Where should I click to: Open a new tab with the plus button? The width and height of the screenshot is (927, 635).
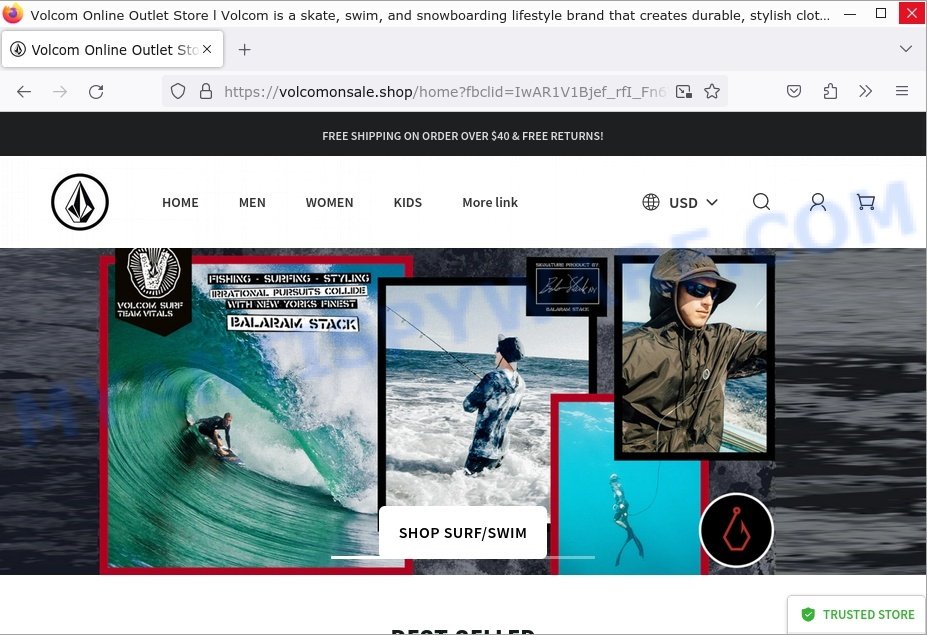coord(244,50)
